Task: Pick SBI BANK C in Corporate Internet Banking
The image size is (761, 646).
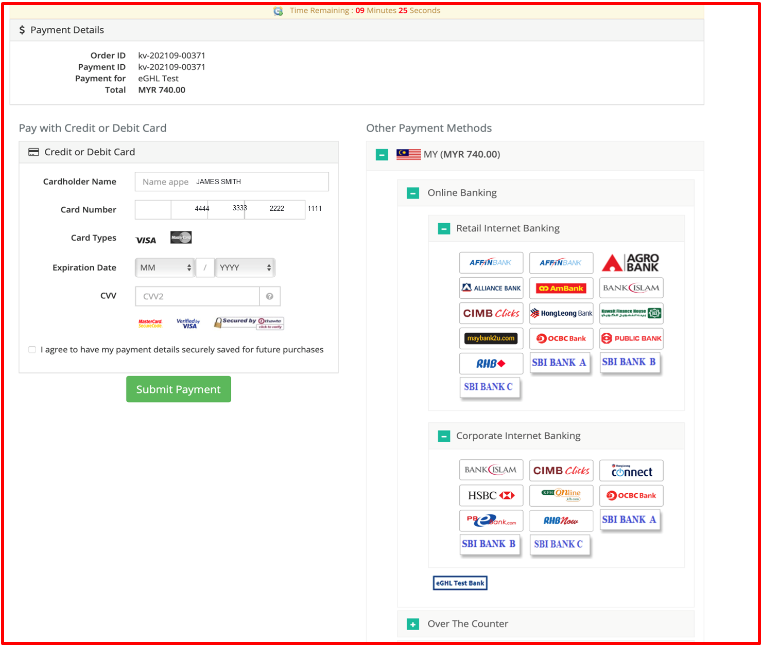Action: click(560, 545)
